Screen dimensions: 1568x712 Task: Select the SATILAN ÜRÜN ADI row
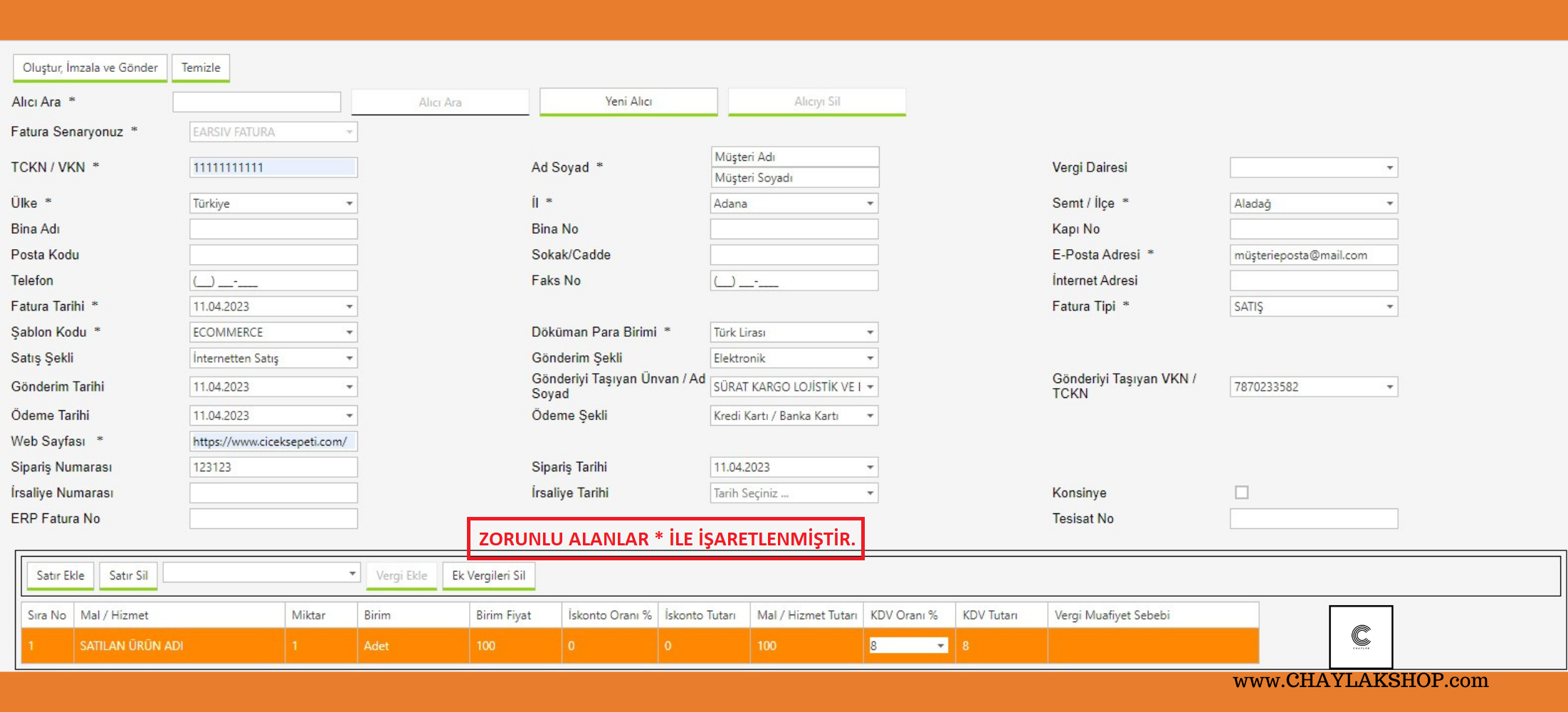[x=178, y=646]
